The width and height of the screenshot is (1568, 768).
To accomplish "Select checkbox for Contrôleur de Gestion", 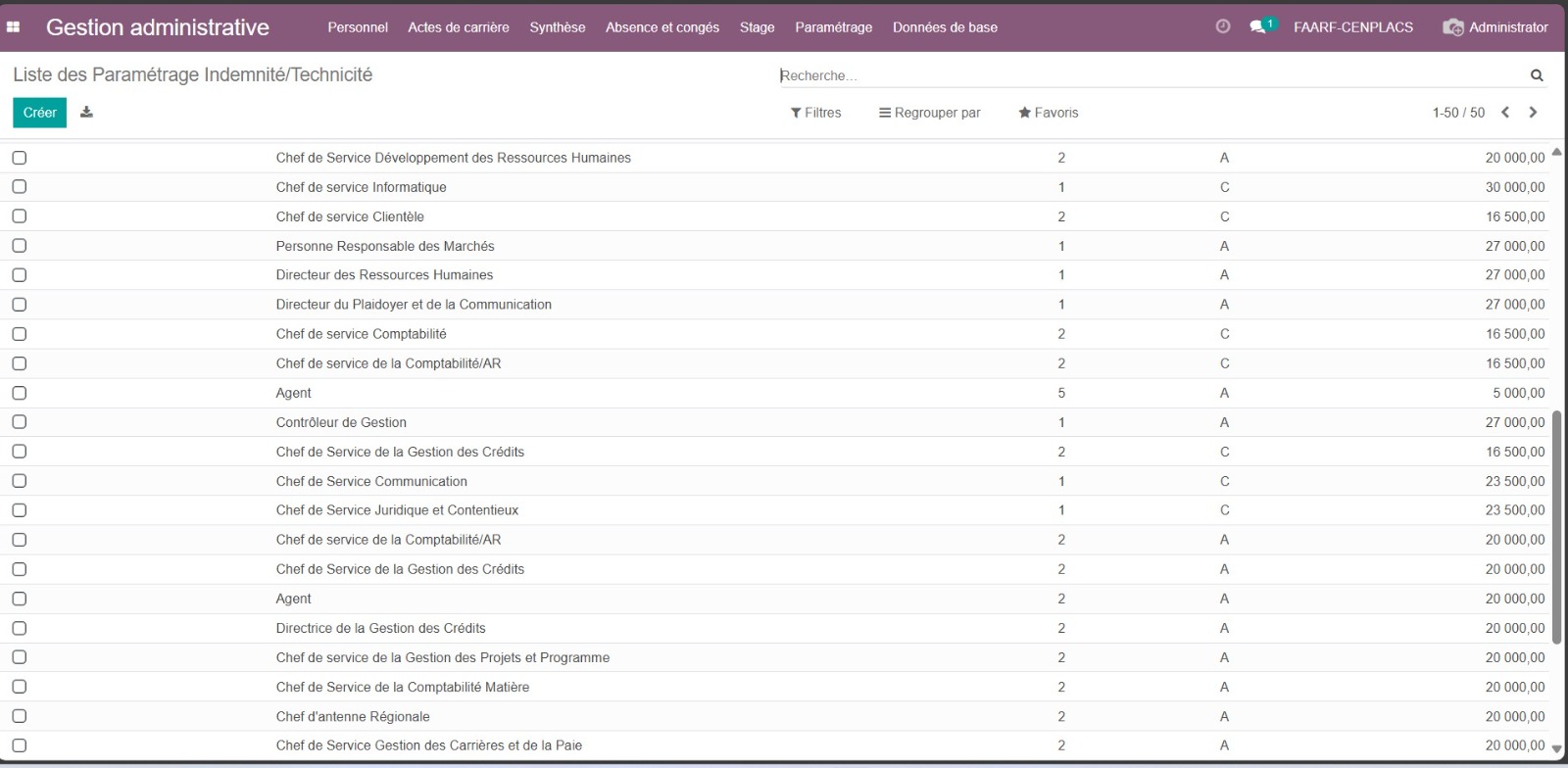I will pyautogui.click(x=20, y=422).
